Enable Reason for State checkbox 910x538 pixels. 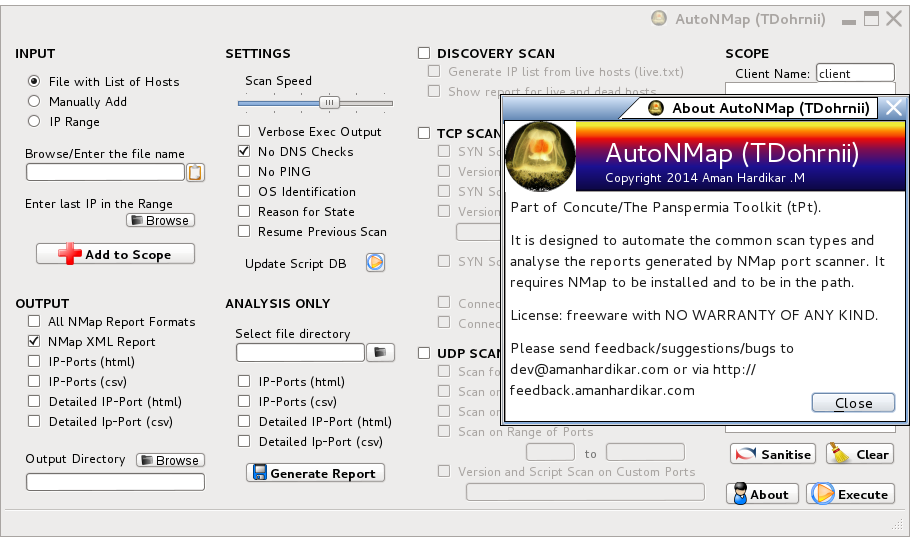pos(244,211)
